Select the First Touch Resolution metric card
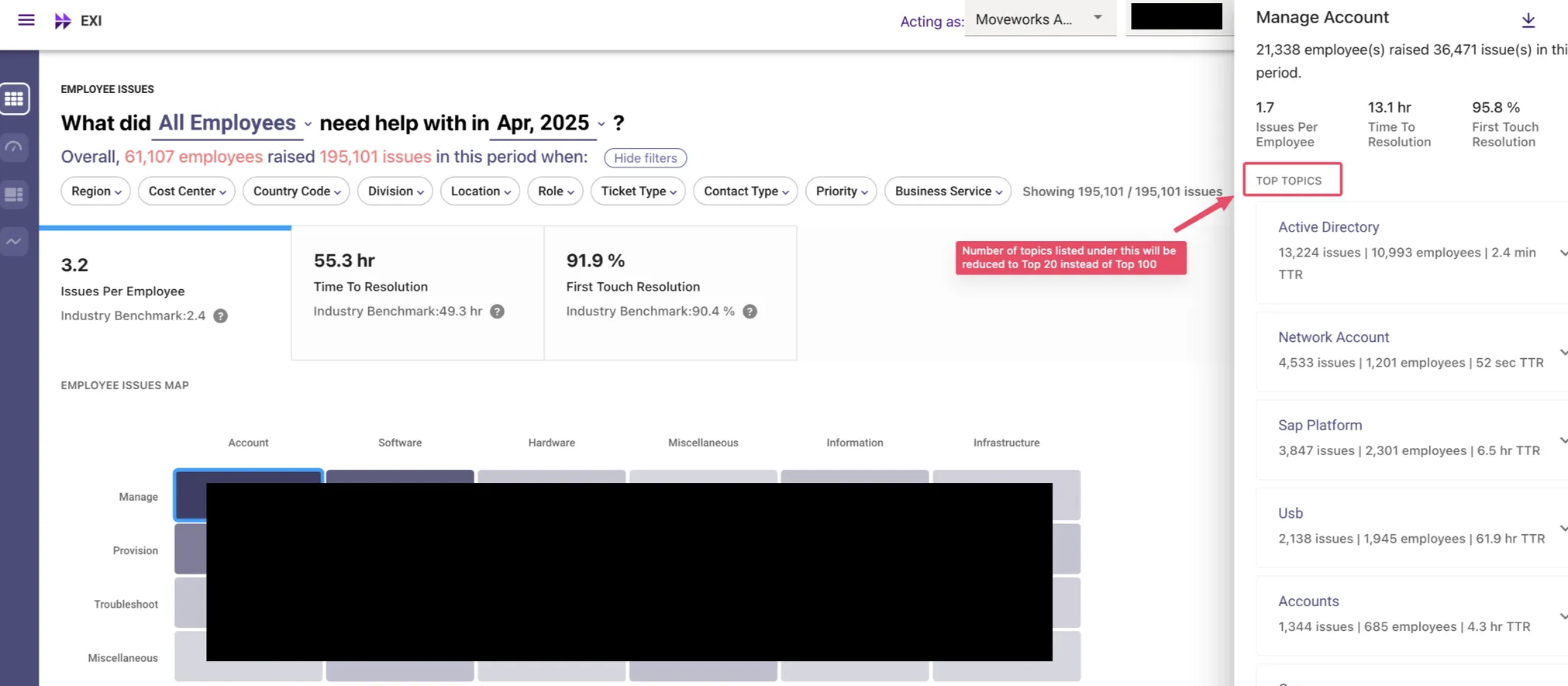The image size is (1568, 686). pos(670,293)
